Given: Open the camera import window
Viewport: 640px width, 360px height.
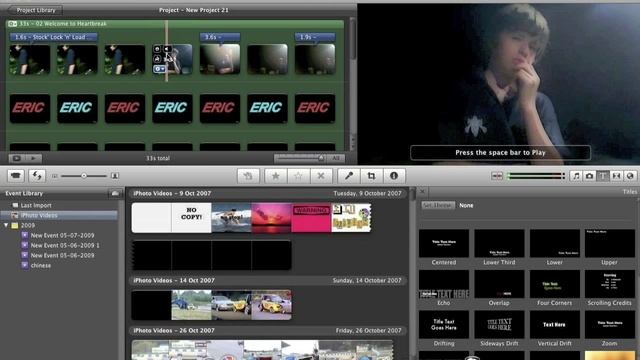Looking at the screenshot, I should [16, 176].
